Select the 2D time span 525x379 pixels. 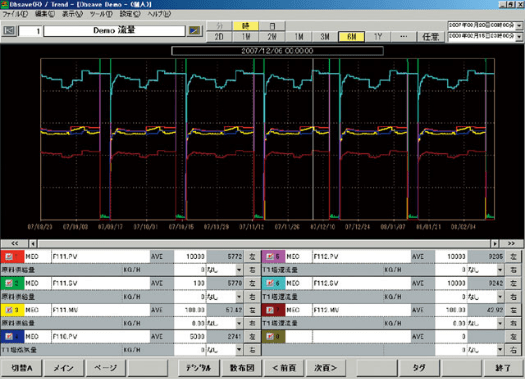click(x=219, y=36)
